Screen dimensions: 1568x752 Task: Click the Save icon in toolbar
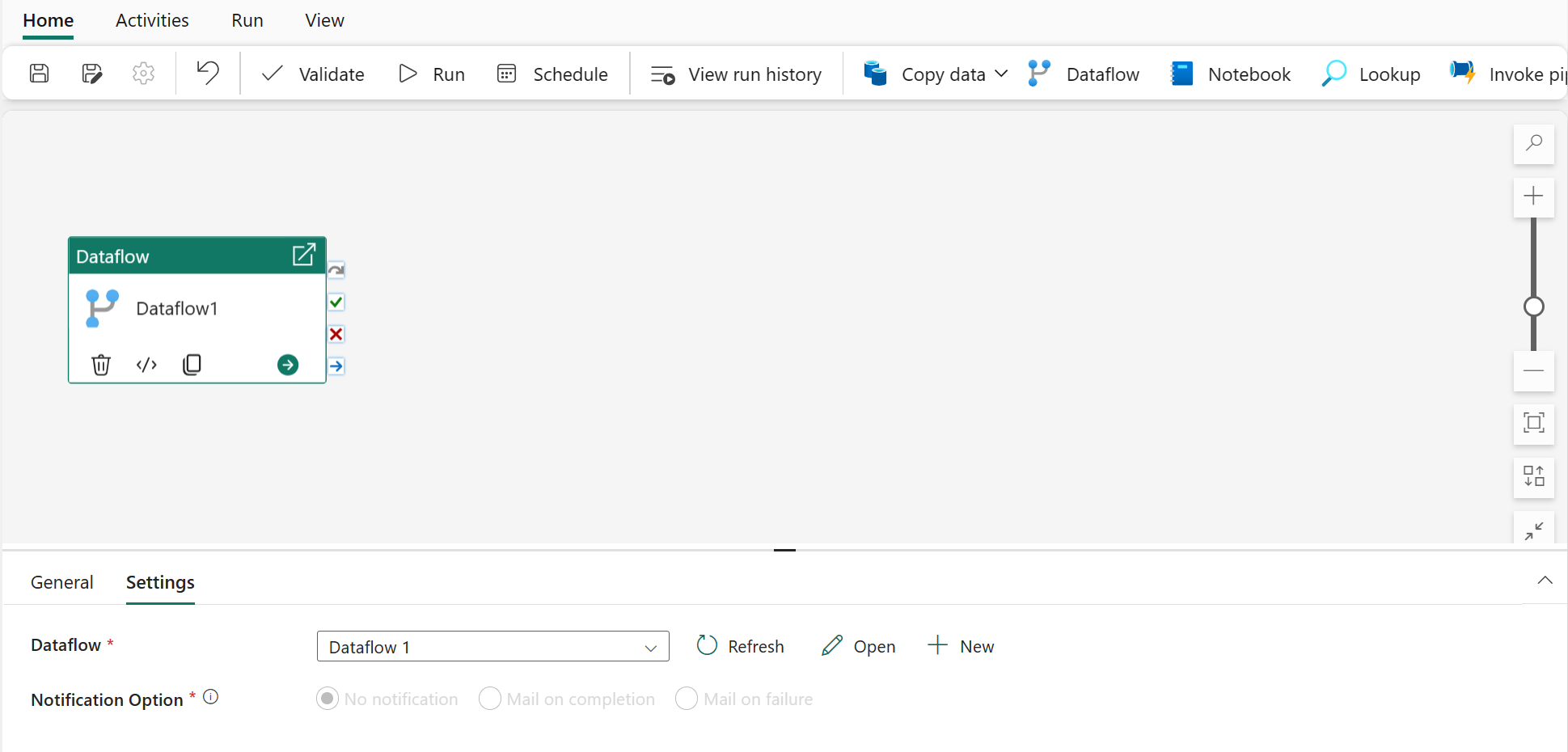click(39, 74)
